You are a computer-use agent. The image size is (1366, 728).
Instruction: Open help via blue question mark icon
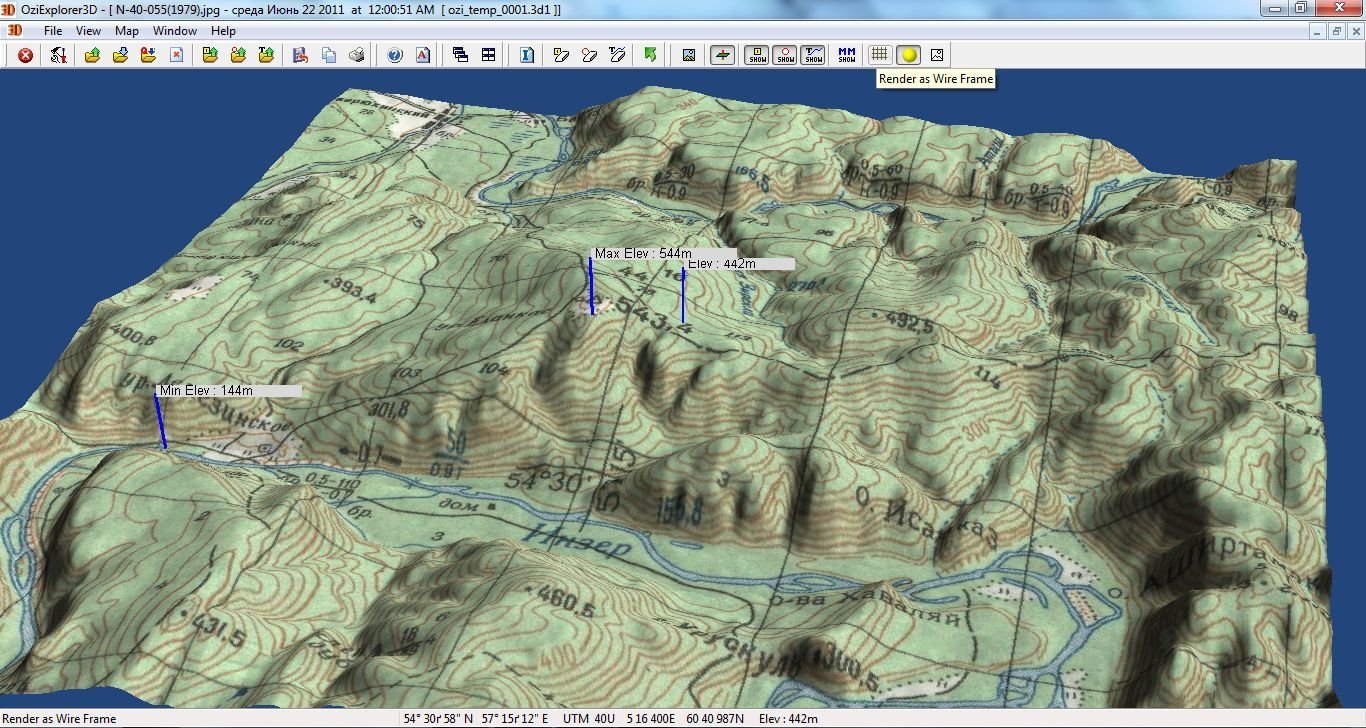pyautogui.click(x=394, y=55)
